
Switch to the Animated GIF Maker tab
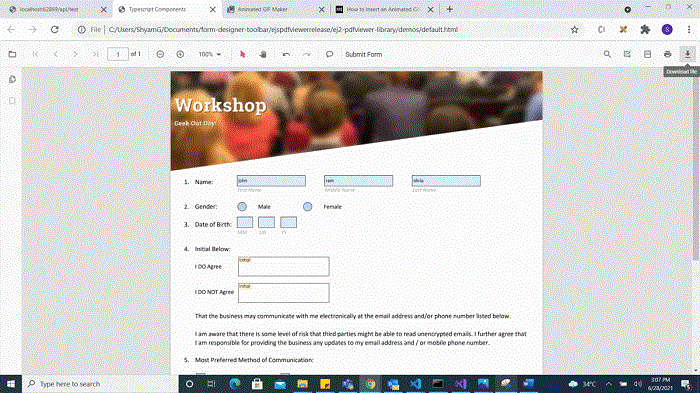pyautogui.click(x=275, y=9)
